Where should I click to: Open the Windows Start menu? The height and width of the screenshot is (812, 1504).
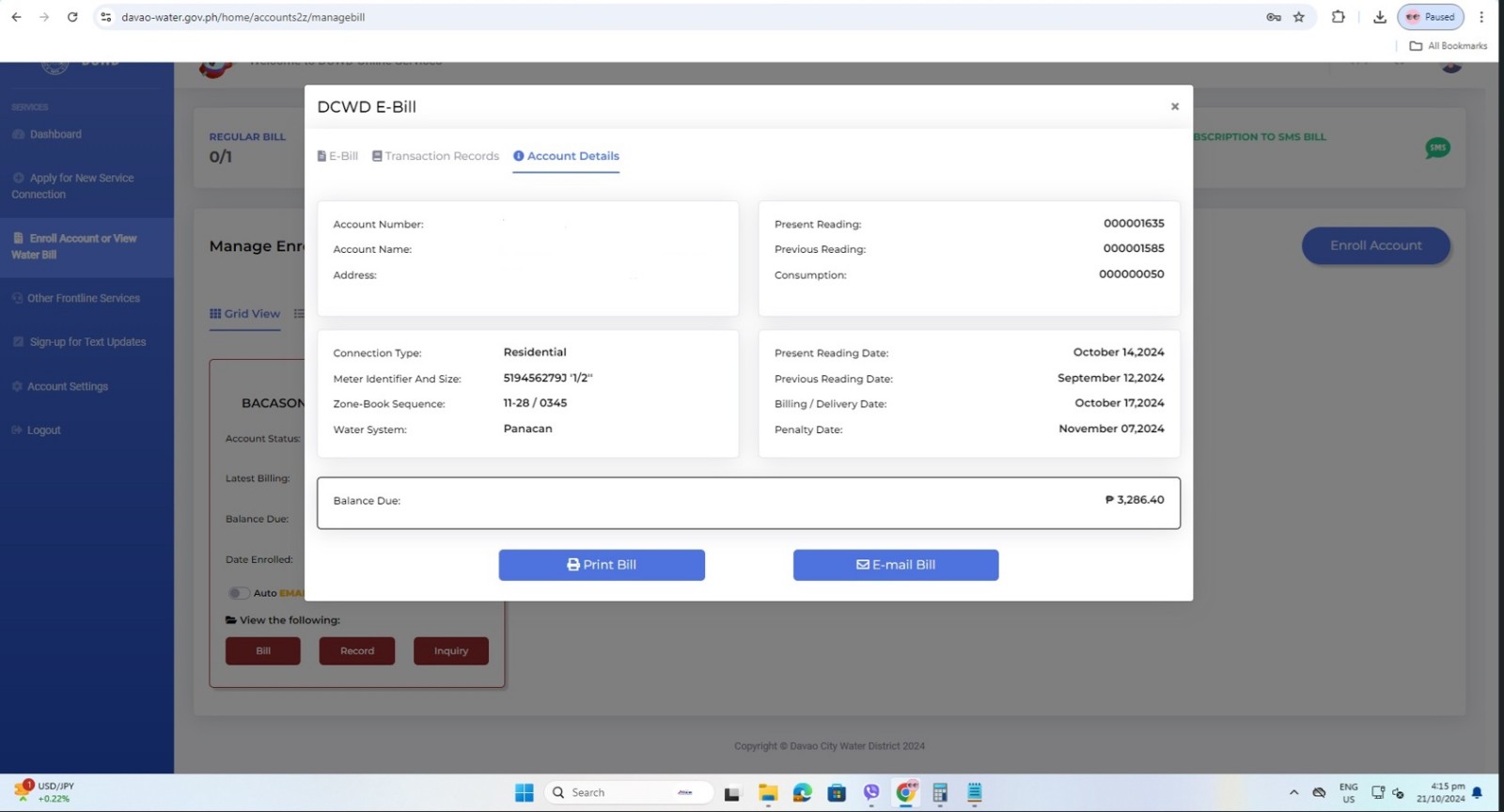click(525, 793)
